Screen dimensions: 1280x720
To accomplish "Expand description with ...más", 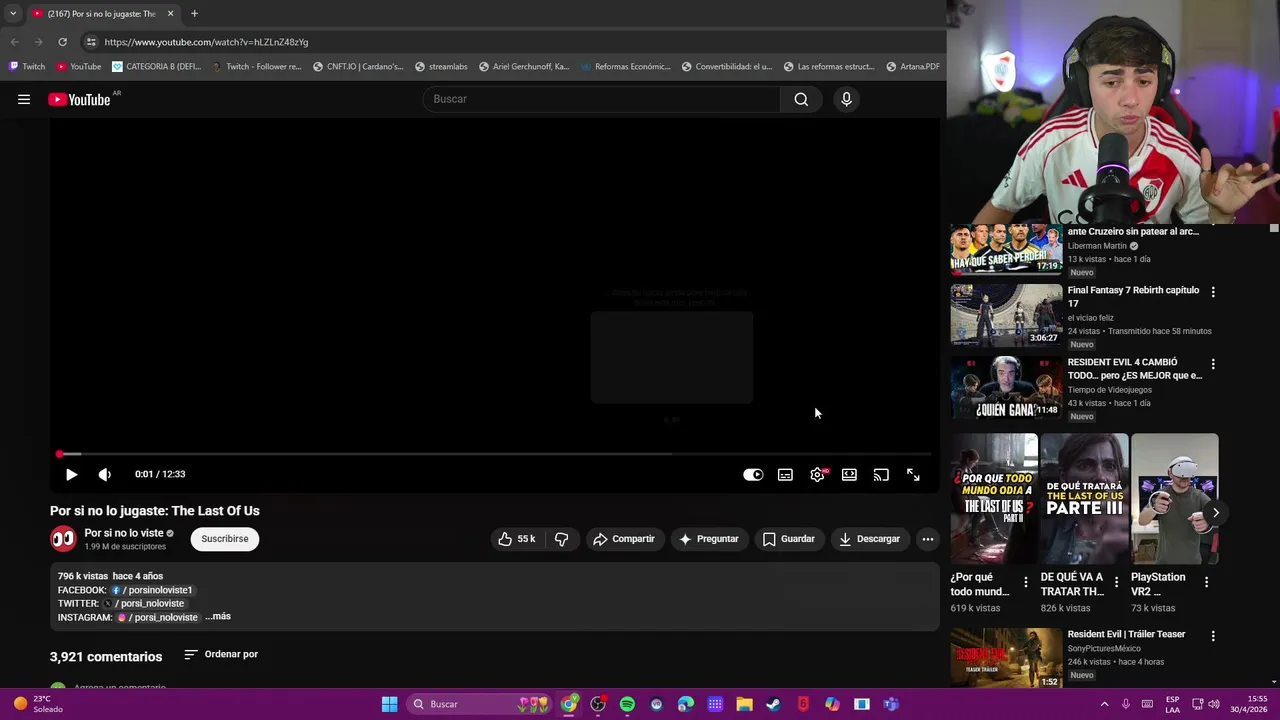I will tap(218, 617).
